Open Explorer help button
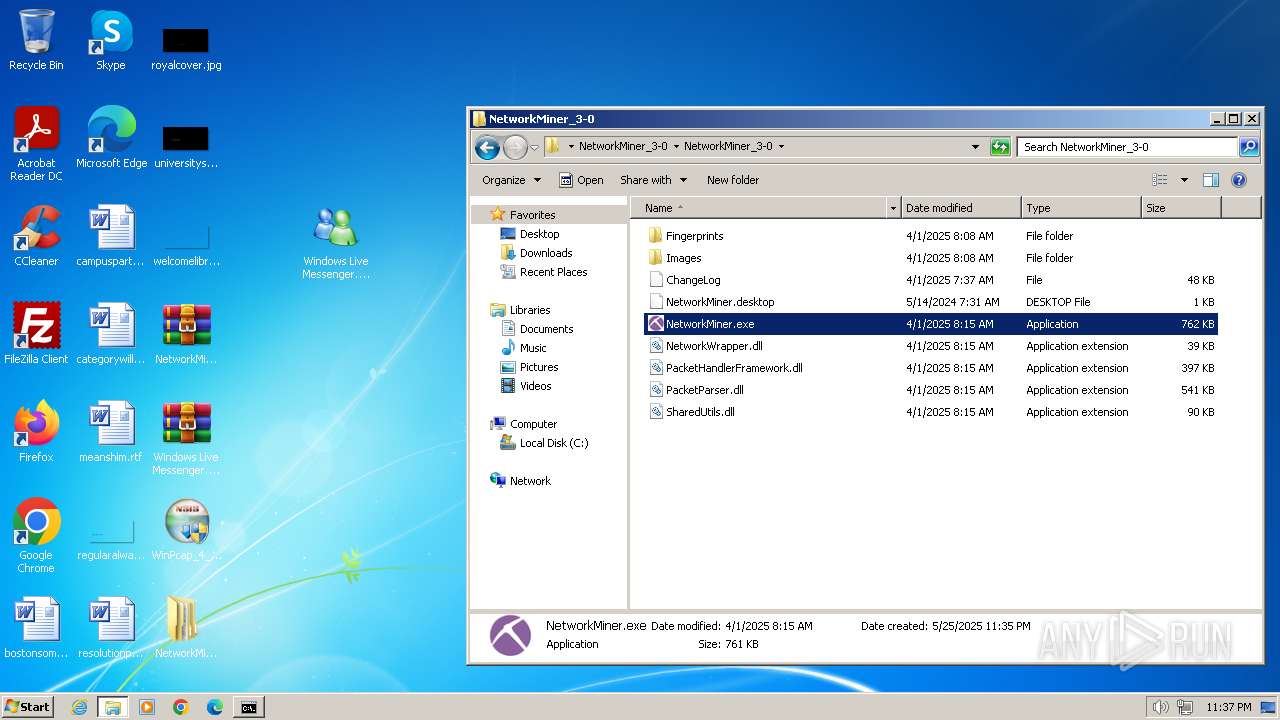1280x720 pixels. [x=1239, y=180]
